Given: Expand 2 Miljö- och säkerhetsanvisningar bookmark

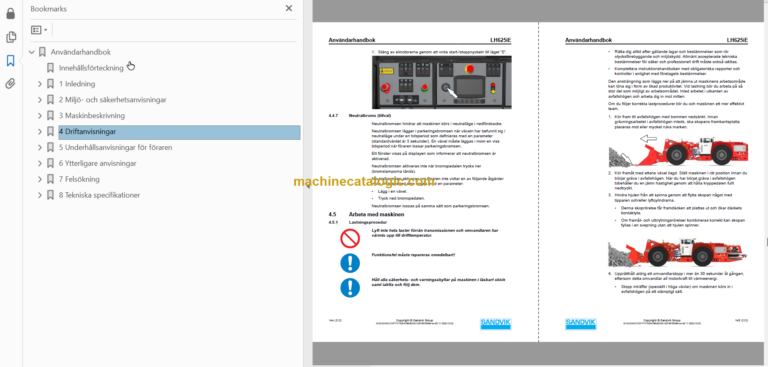Looking at the screenshot, I should [40, 100].
